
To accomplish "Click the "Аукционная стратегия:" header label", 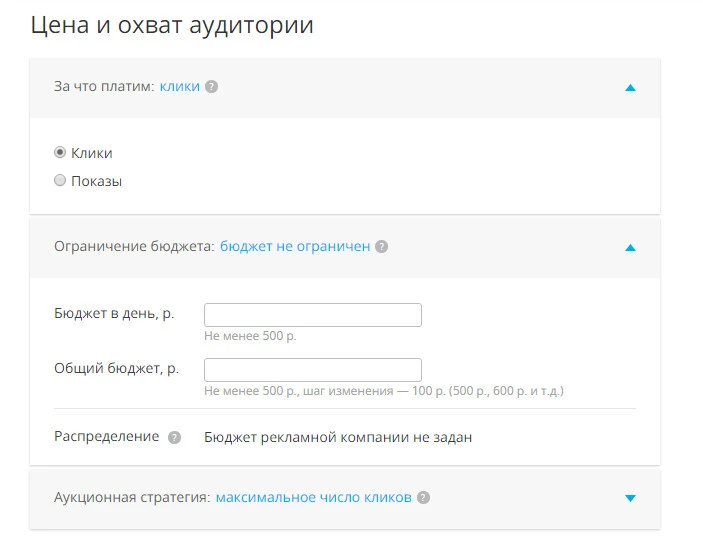I will tap(131, 497).
